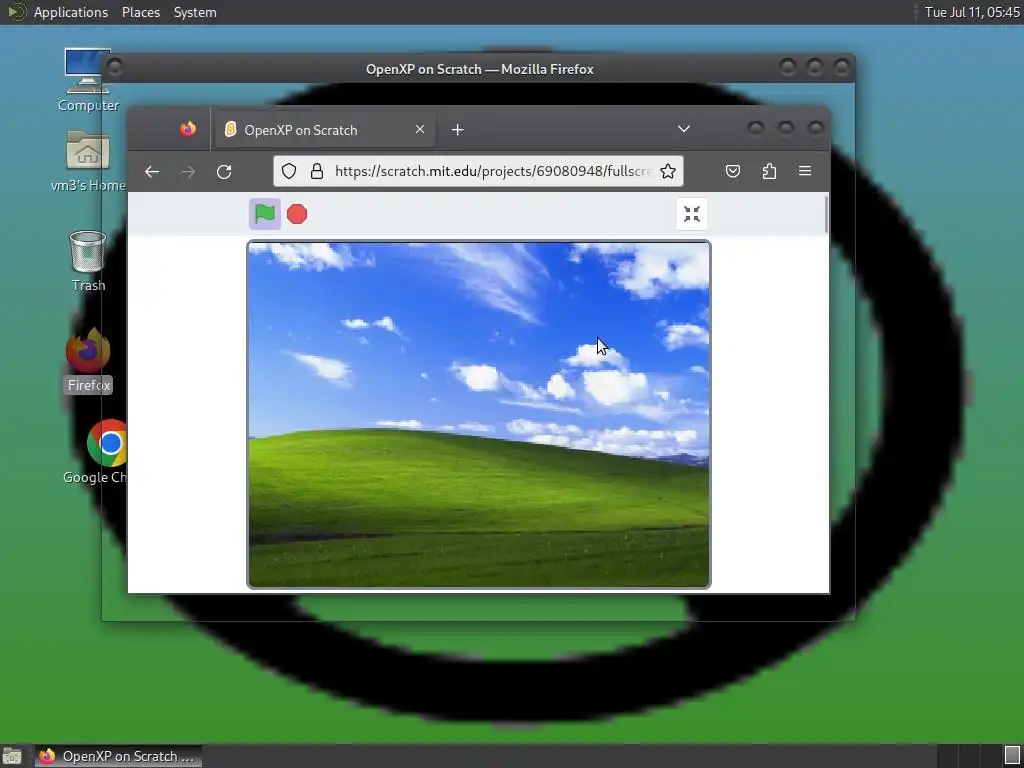The width and height of the screenshot is (1024, 768).
Task: Click the clock showing Tue Jul 11
Action: tap(972, 12)
